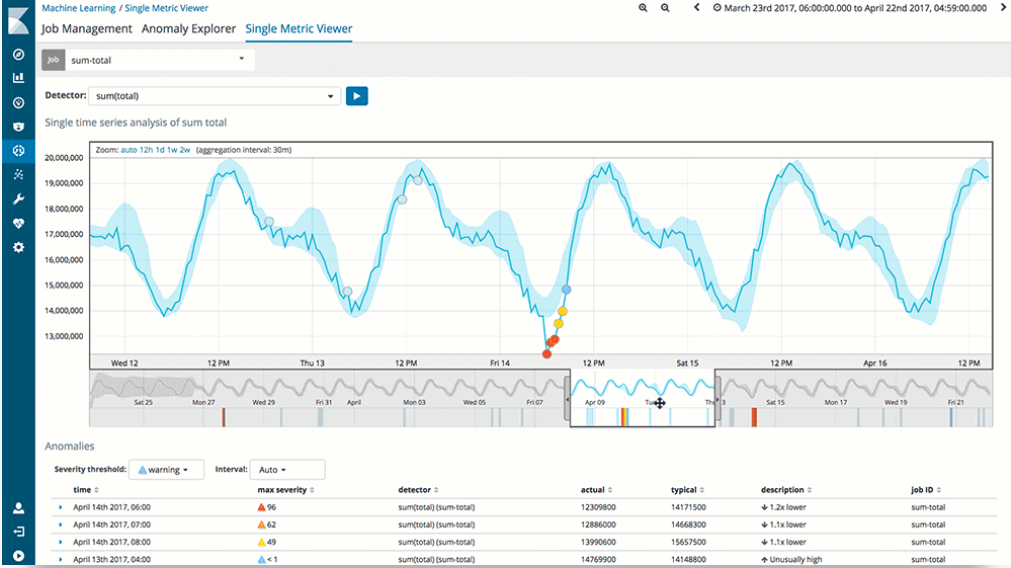Go to the Single Metric Viewer breadcrumb

[166, 8]
